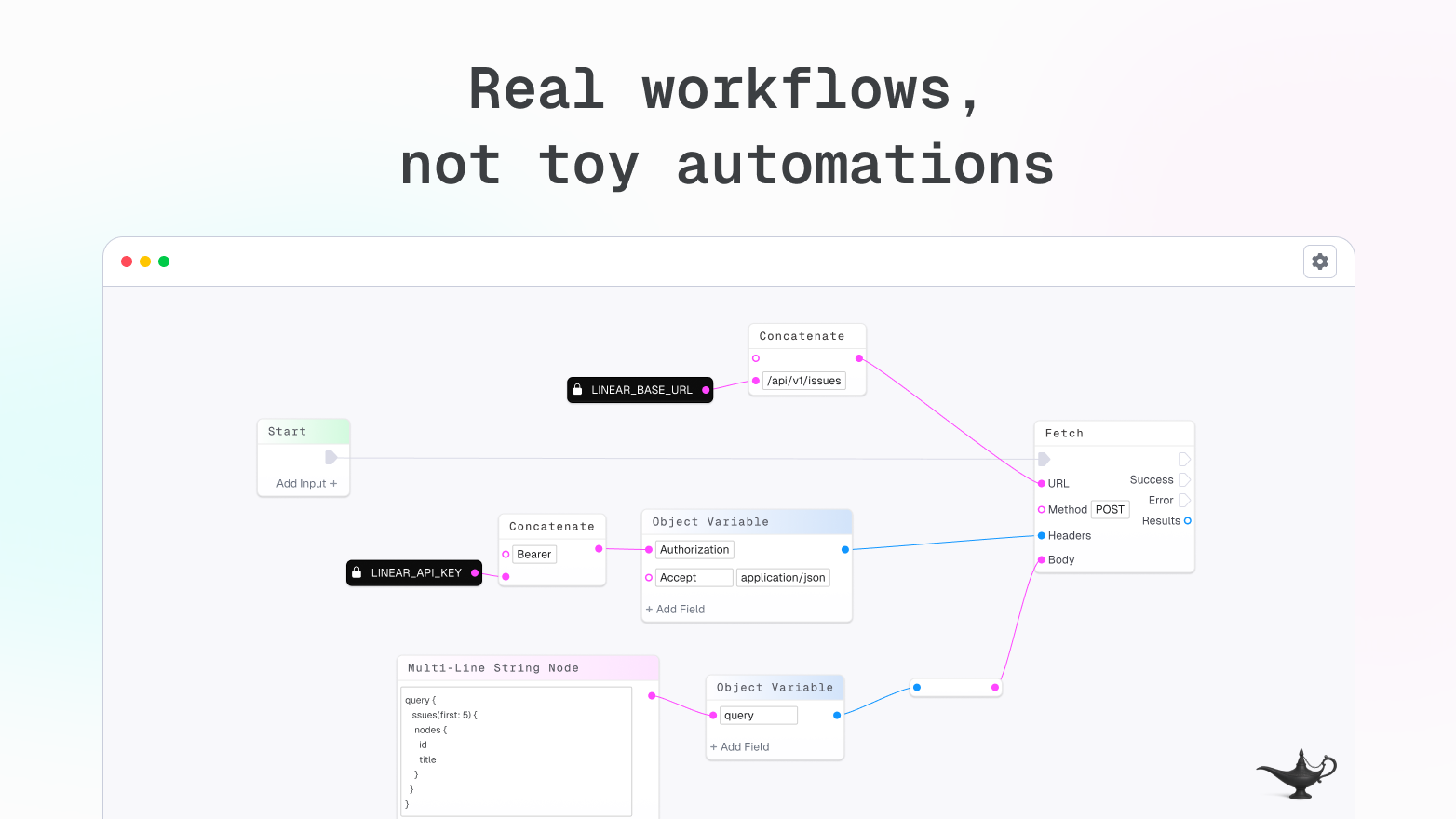Click the genie lamp logo
The width and height of the screenshot is (1456, 819).
(x=1296, y=773)
